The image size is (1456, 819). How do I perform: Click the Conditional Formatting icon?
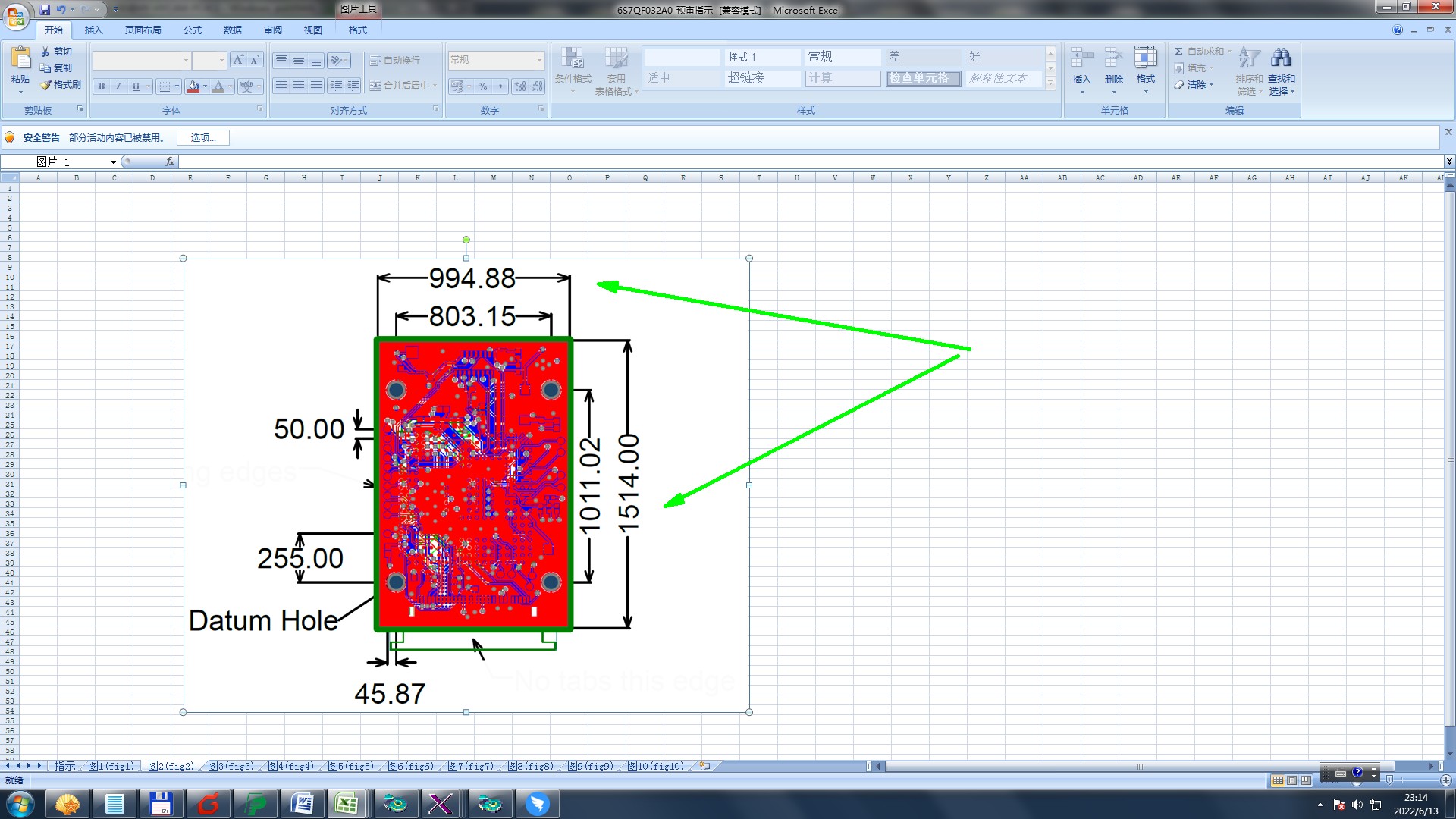573,59
